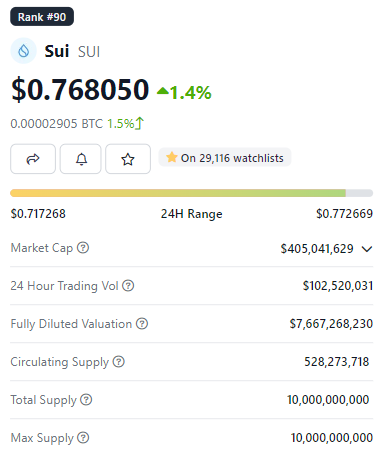
Task: Open Market Cap help question icon
Action: 83,248
